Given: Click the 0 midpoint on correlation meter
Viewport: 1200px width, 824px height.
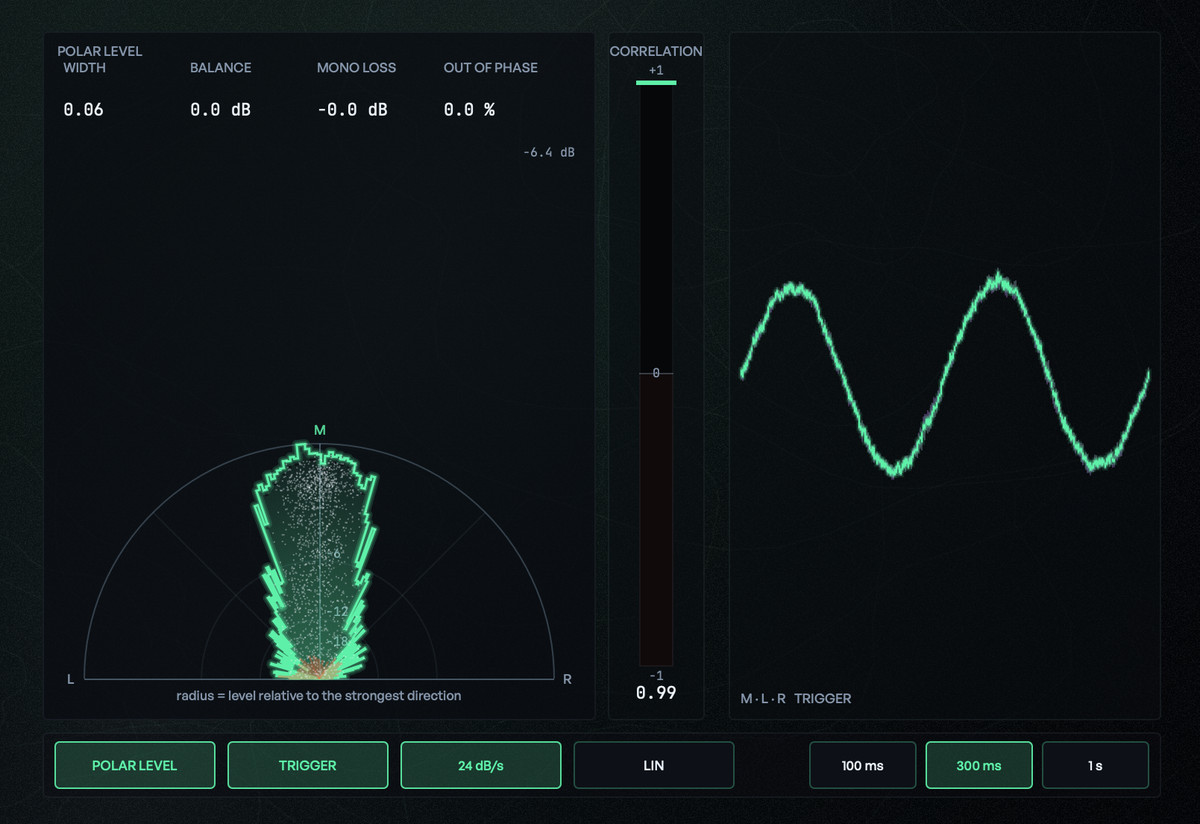Looking at the screenshot, I should point(656,373).
